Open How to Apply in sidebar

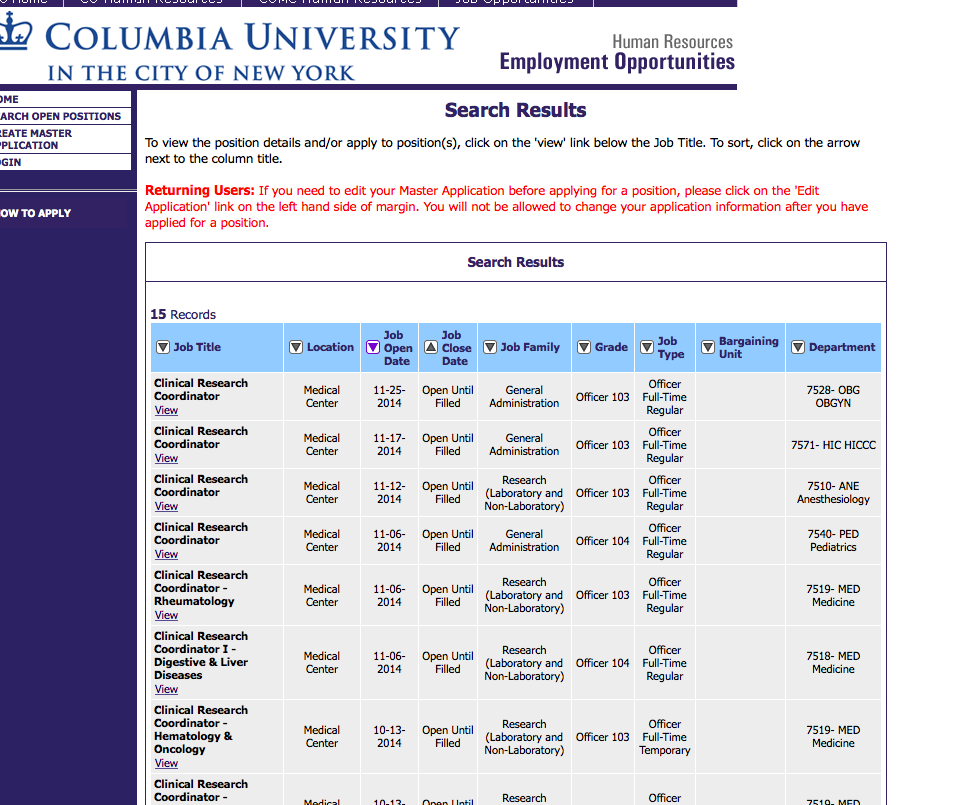(36, 213)
